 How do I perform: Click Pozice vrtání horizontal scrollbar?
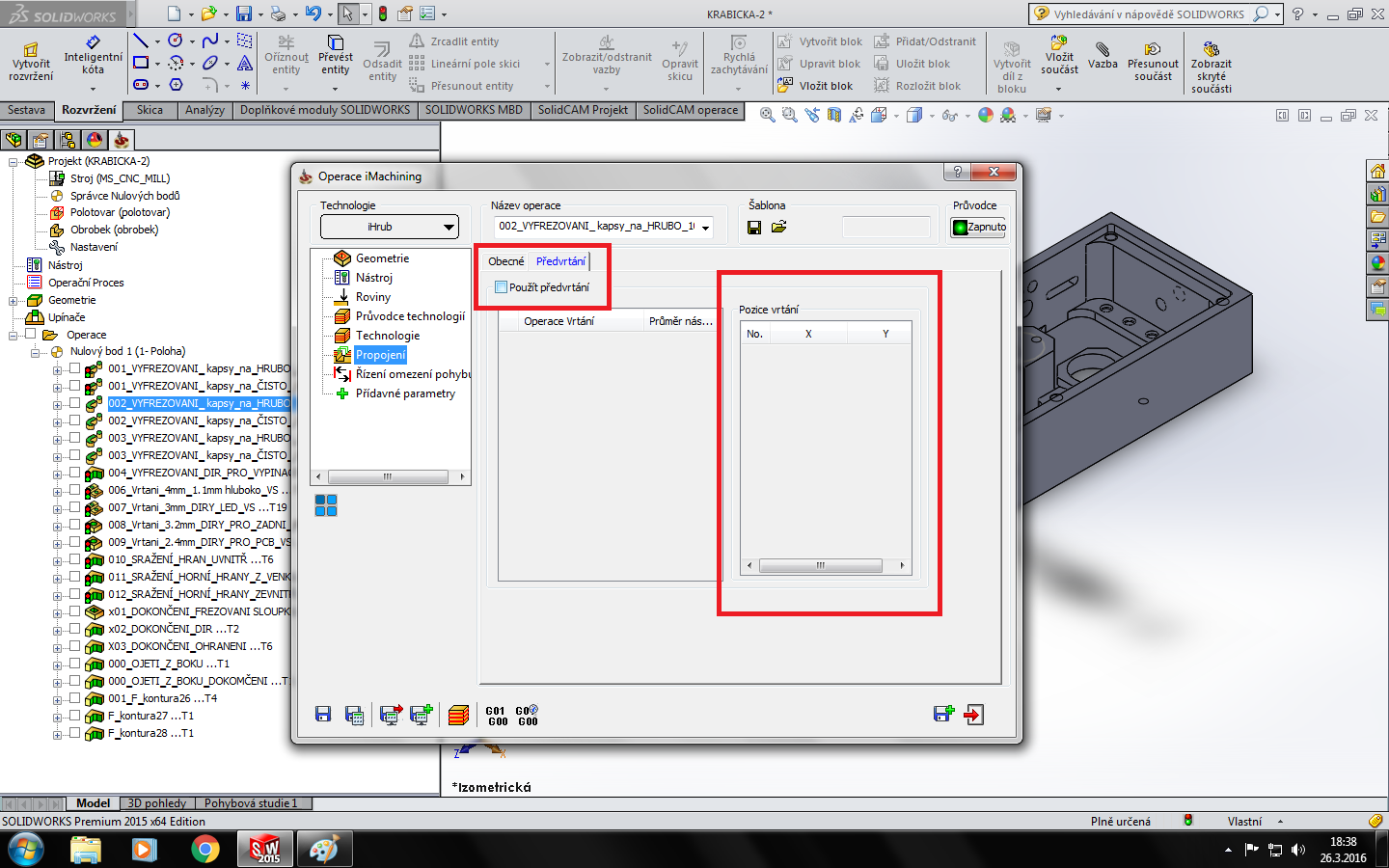[820, 566]
